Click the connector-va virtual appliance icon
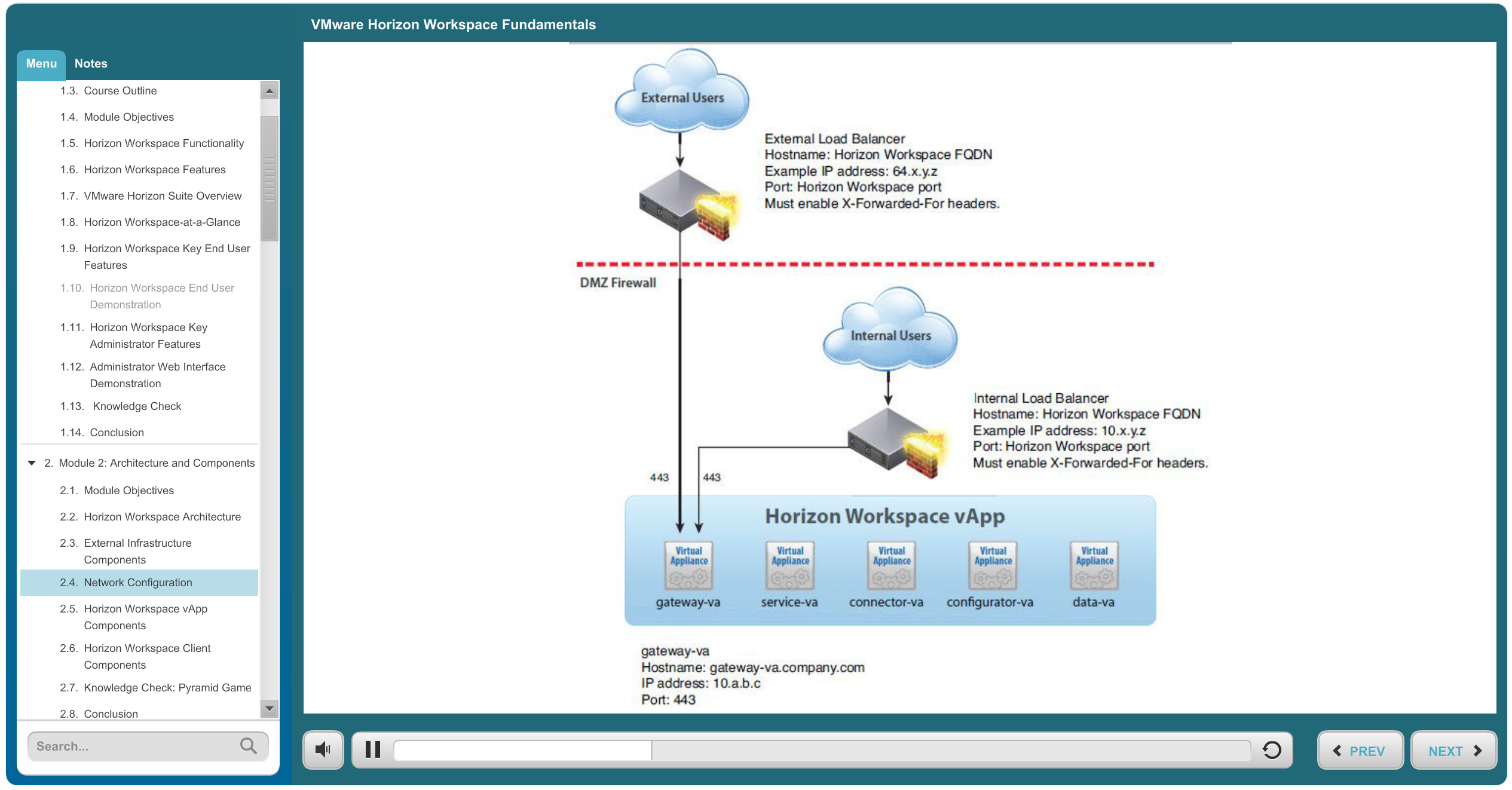The height and width of the screenshot is (790, 1512). click(x=892, y=565)
